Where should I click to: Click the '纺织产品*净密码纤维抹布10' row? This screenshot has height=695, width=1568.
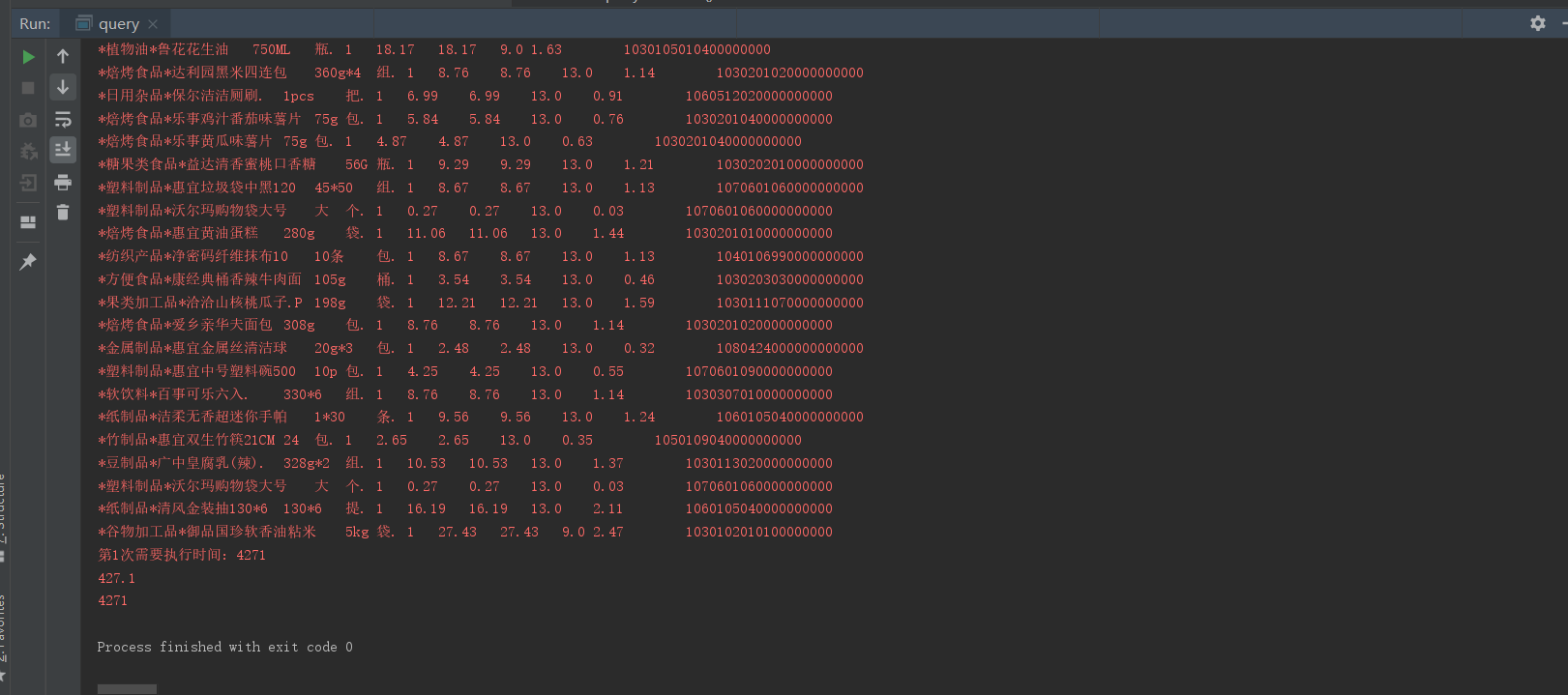(481, 256)
